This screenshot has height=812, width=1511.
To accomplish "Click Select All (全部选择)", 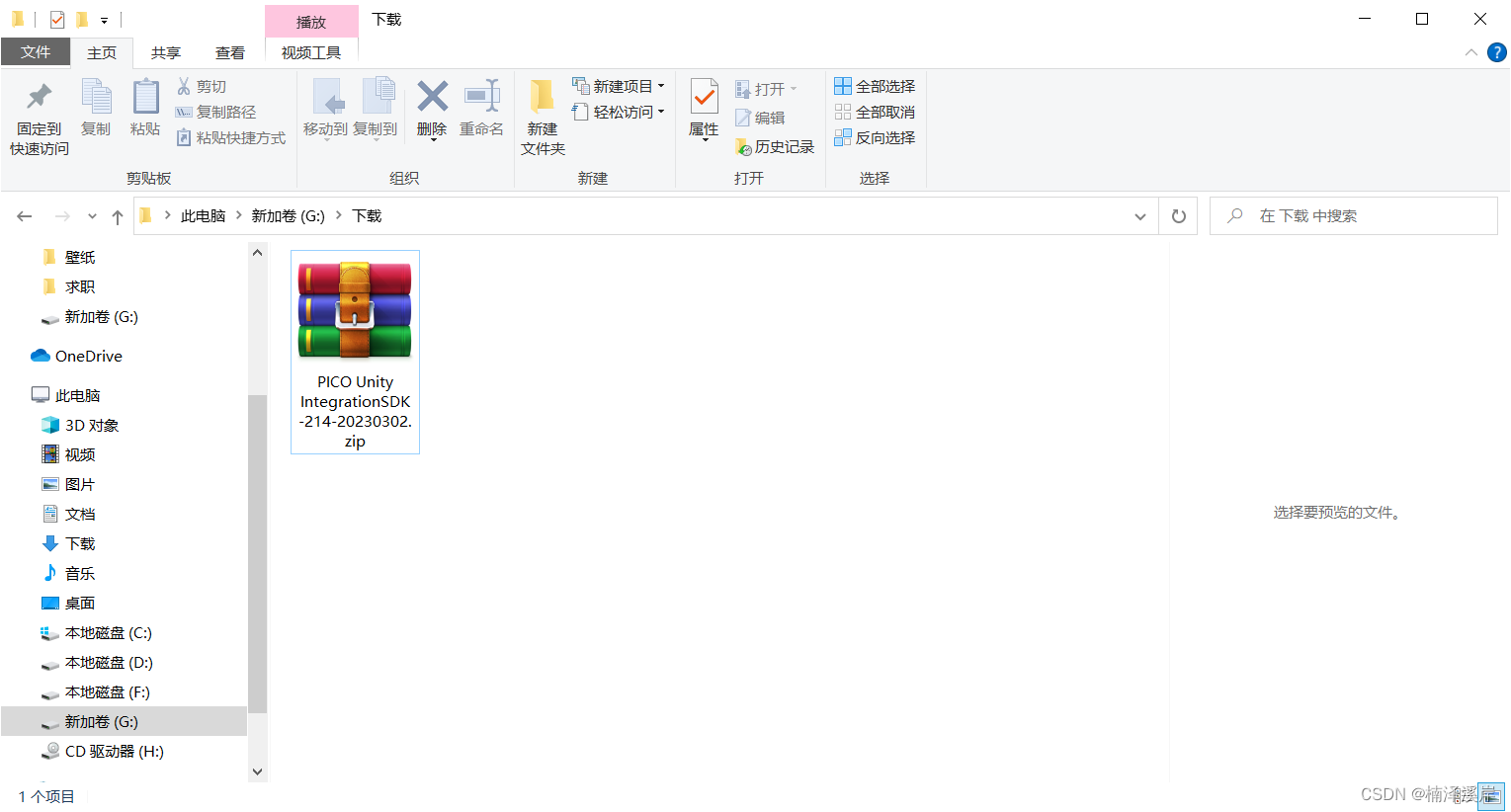I will coord(875,87).
